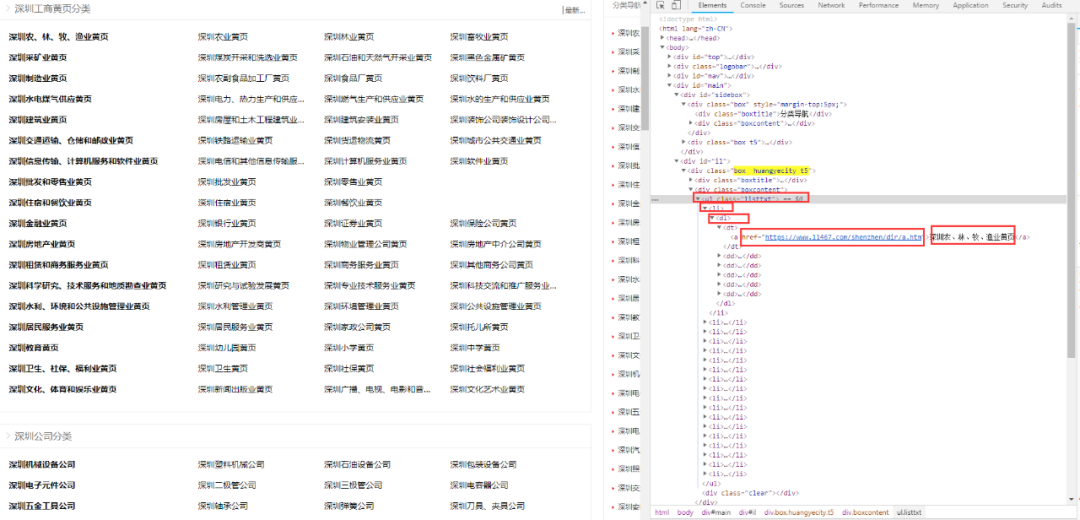Collapse the dt node
The height and width of the screenshot is (520, 1080).
[719, 227]
